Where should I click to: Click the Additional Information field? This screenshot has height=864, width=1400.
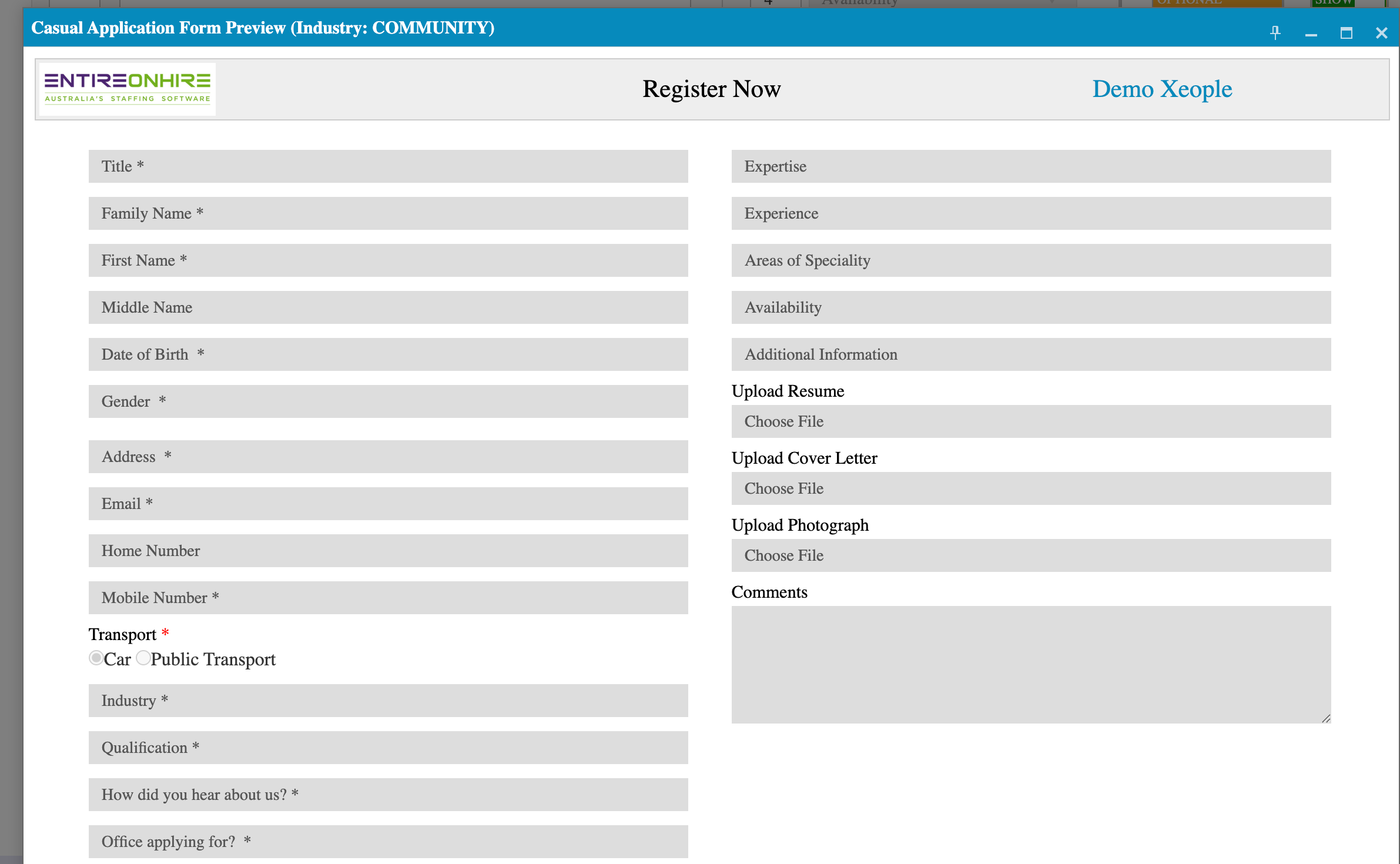tap(1031, 354)
